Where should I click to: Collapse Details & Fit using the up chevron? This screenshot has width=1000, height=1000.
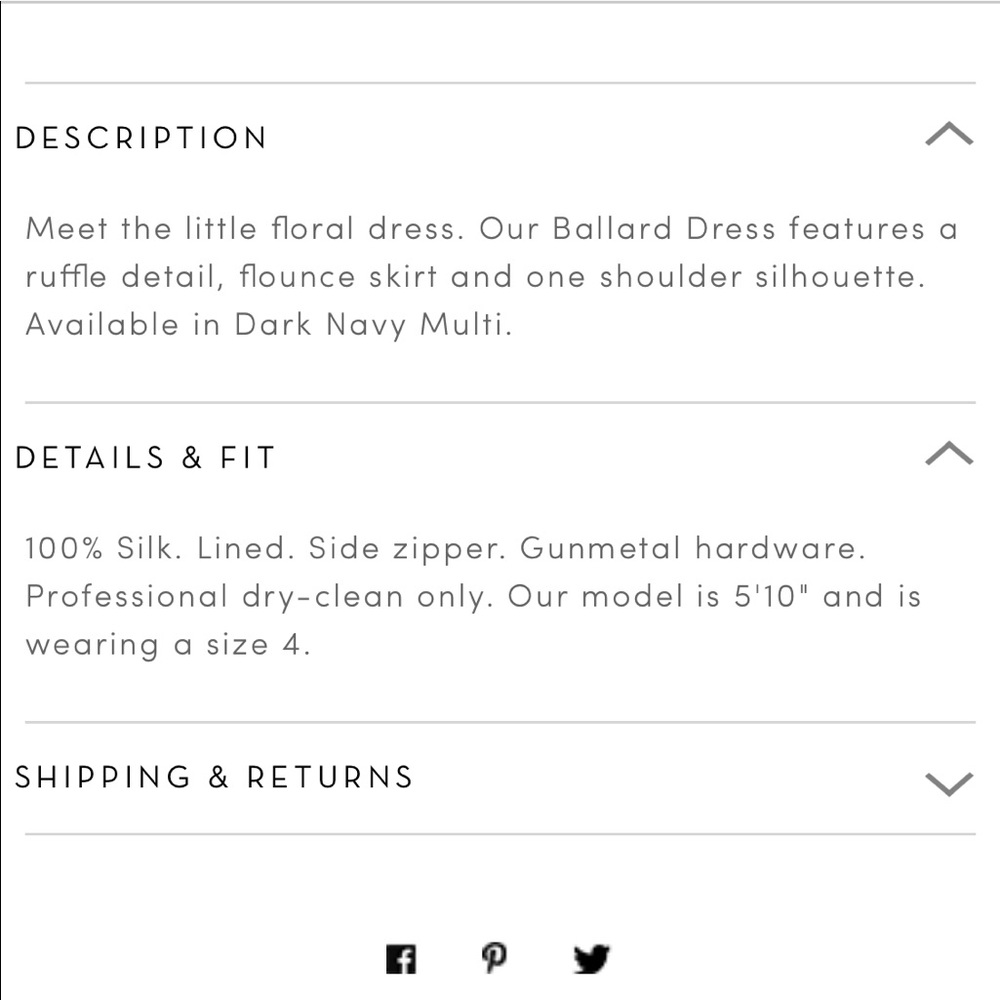pyautogui.click(x=949, y=453)
